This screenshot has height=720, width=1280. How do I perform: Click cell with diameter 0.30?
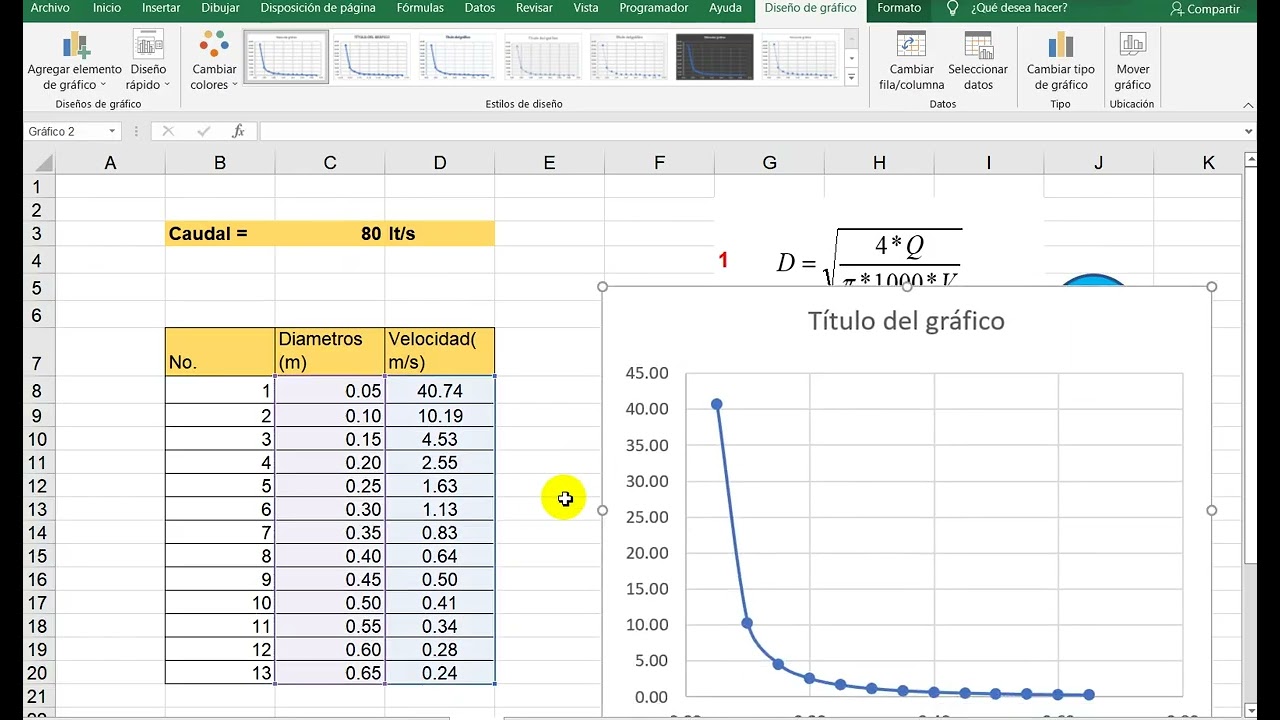[x=330, y=509]
